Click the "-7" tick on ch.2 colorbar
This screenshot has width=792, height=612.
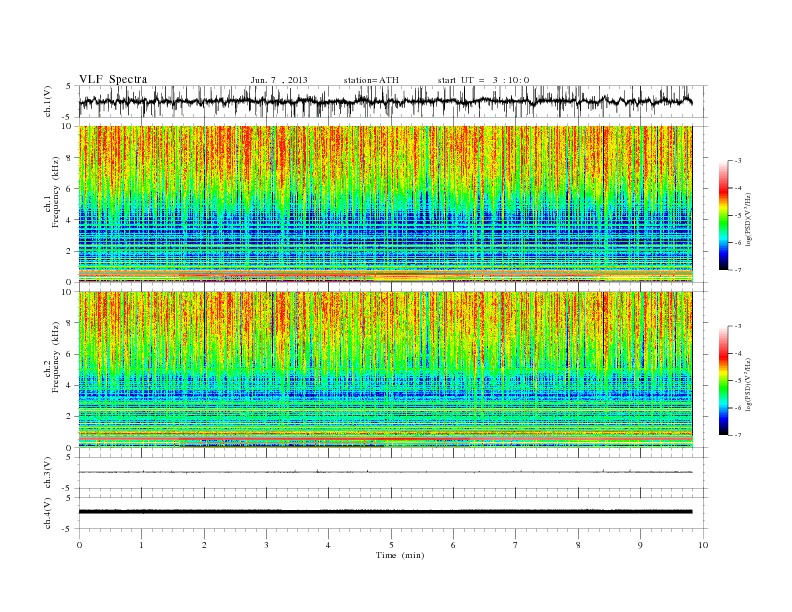(737, 435)
